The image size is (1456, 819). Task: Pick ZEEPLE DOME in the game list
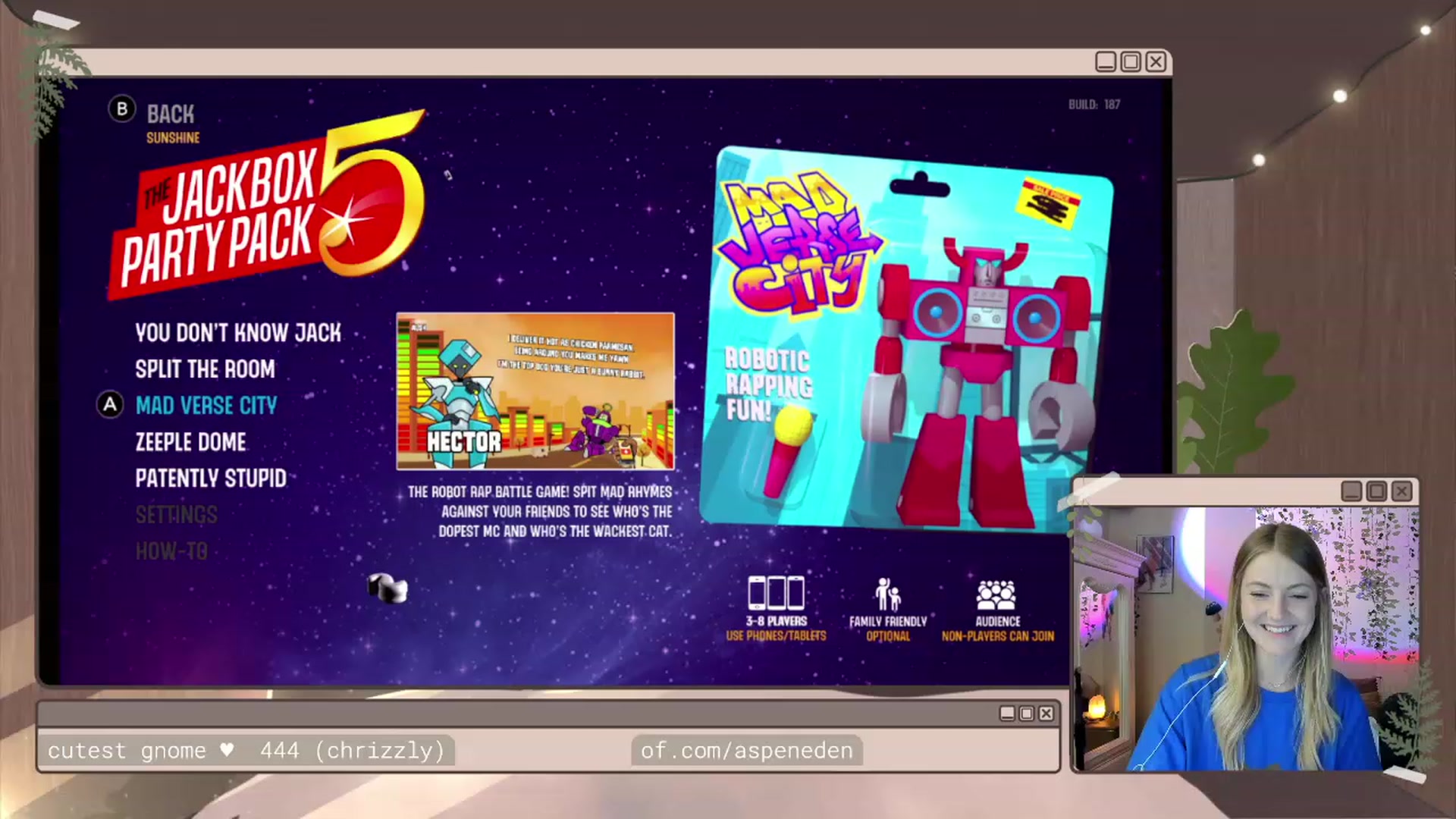coord(190,442)
